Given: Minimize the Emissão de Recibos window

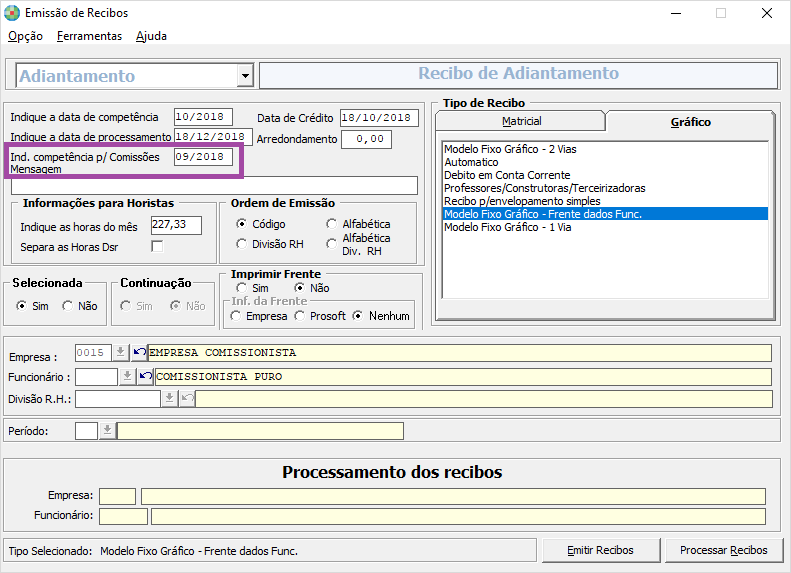Looking at the screenshot, I should tap(676, 13).
